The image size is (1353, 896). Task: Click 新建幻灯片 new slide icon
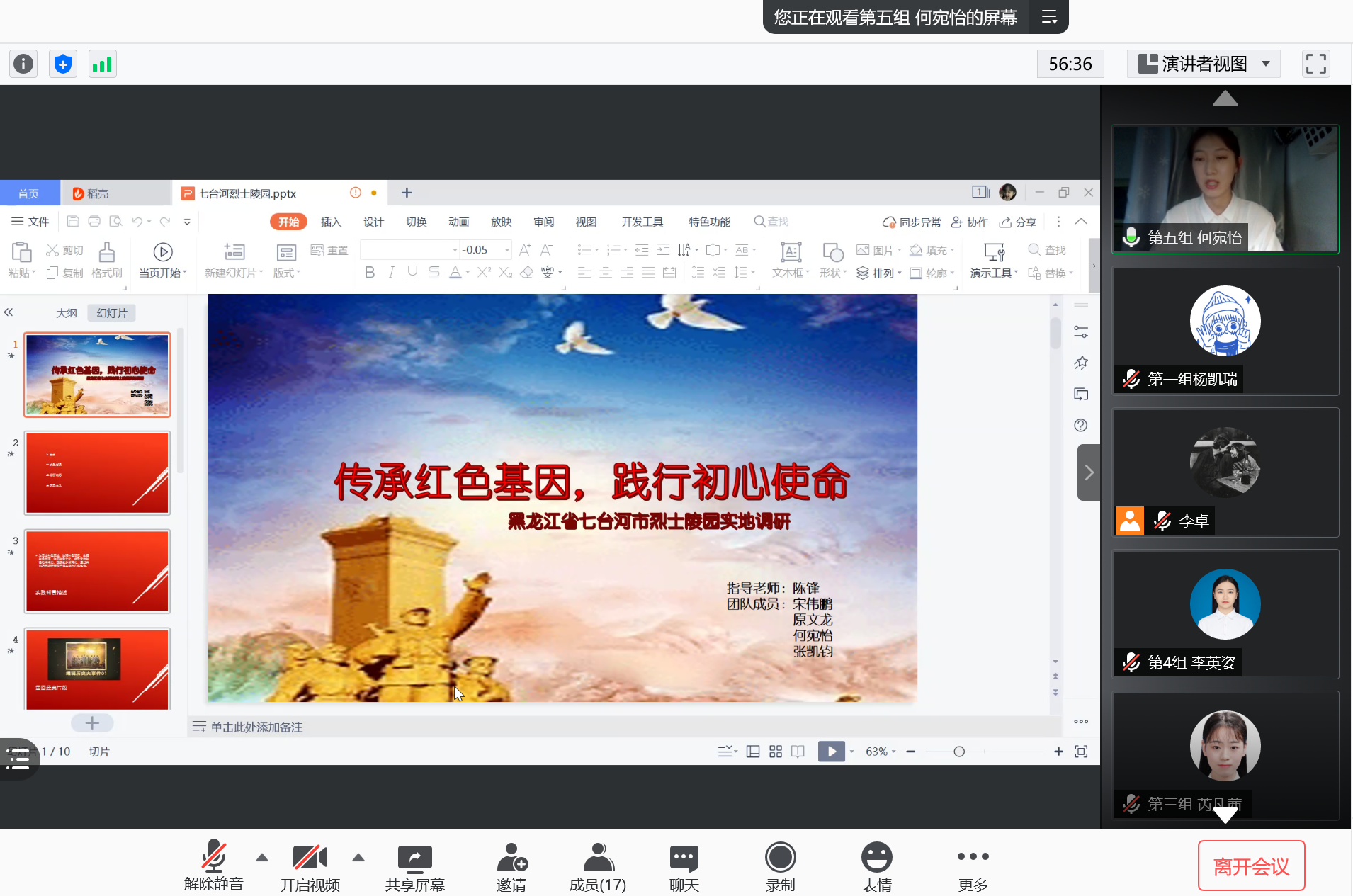pyautogui.click(x=234, y=252)
